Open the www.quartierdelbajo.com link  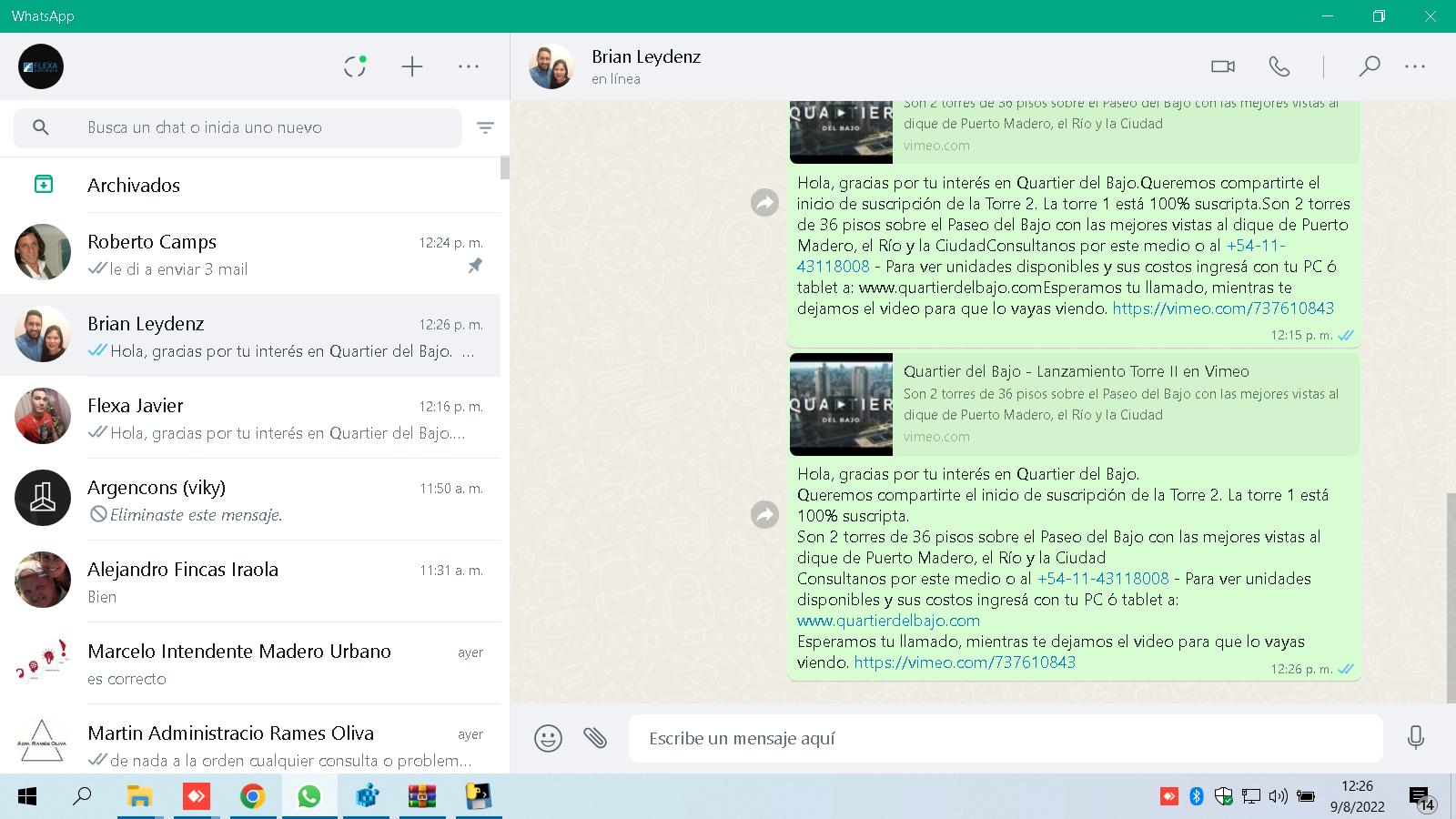click(888, 621)
